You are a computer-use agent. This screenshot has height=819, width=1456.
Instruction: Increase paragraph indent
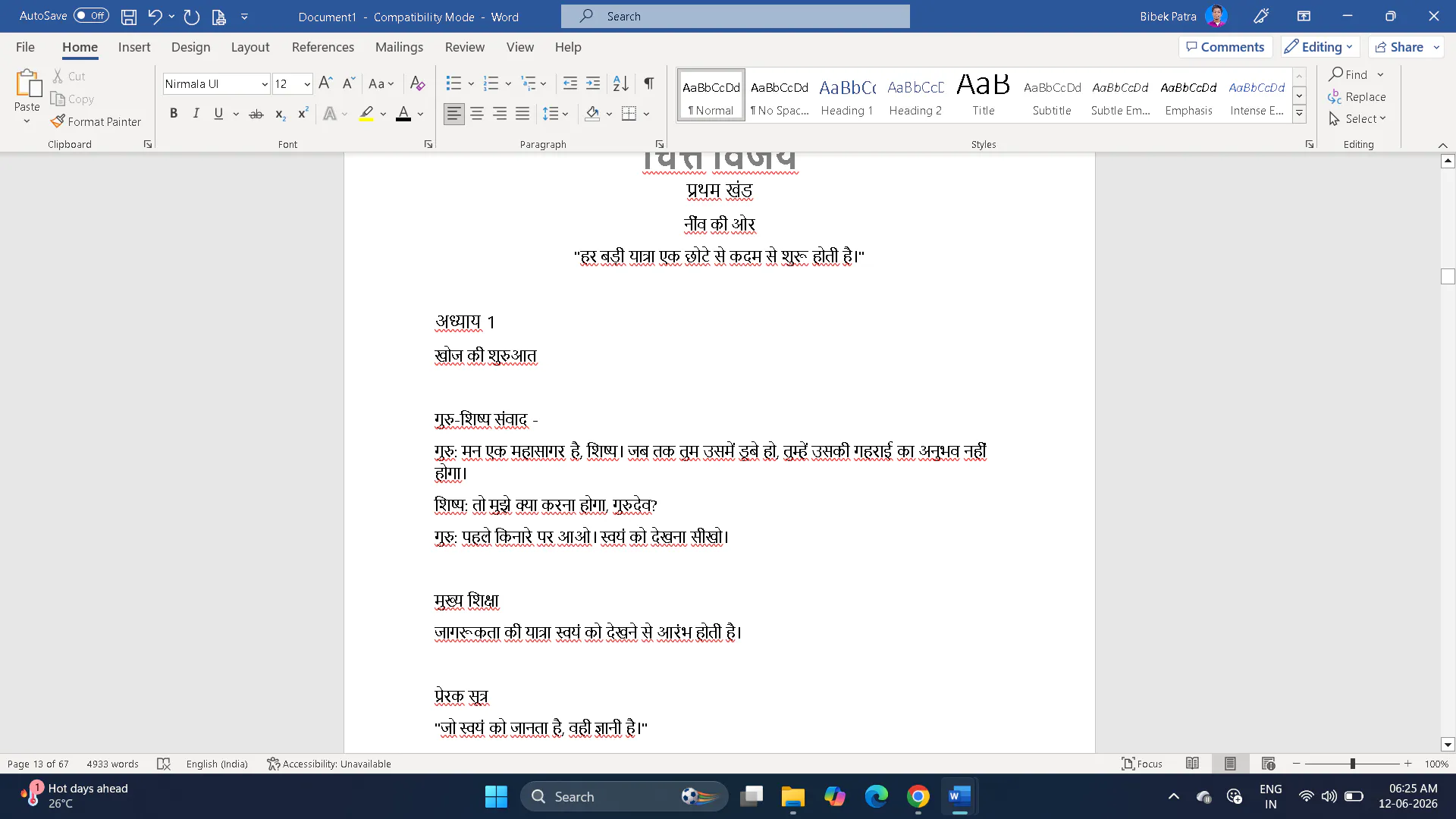[x=593, y=83]
